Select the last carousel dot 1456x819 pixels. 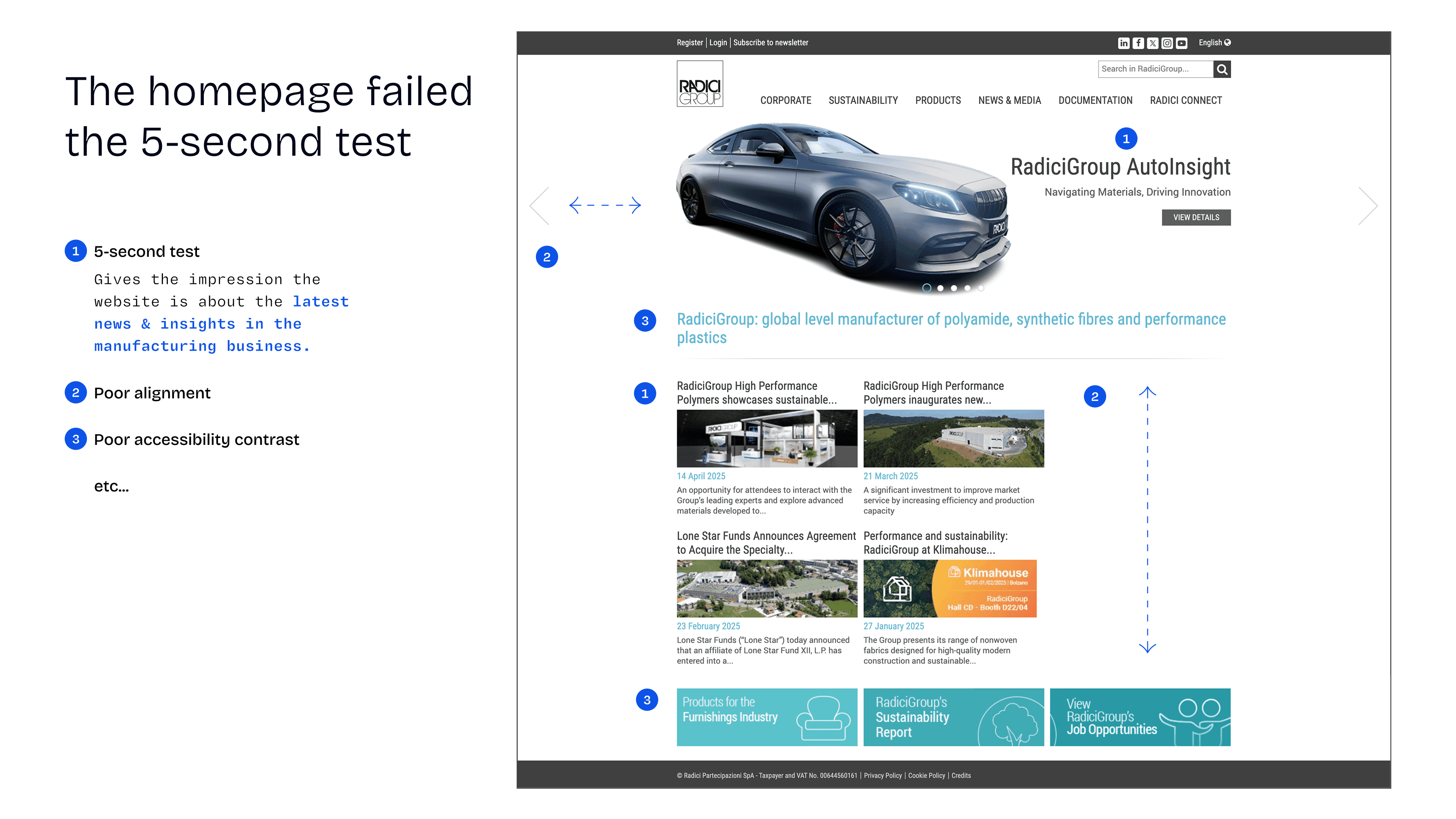click(981, 288)
